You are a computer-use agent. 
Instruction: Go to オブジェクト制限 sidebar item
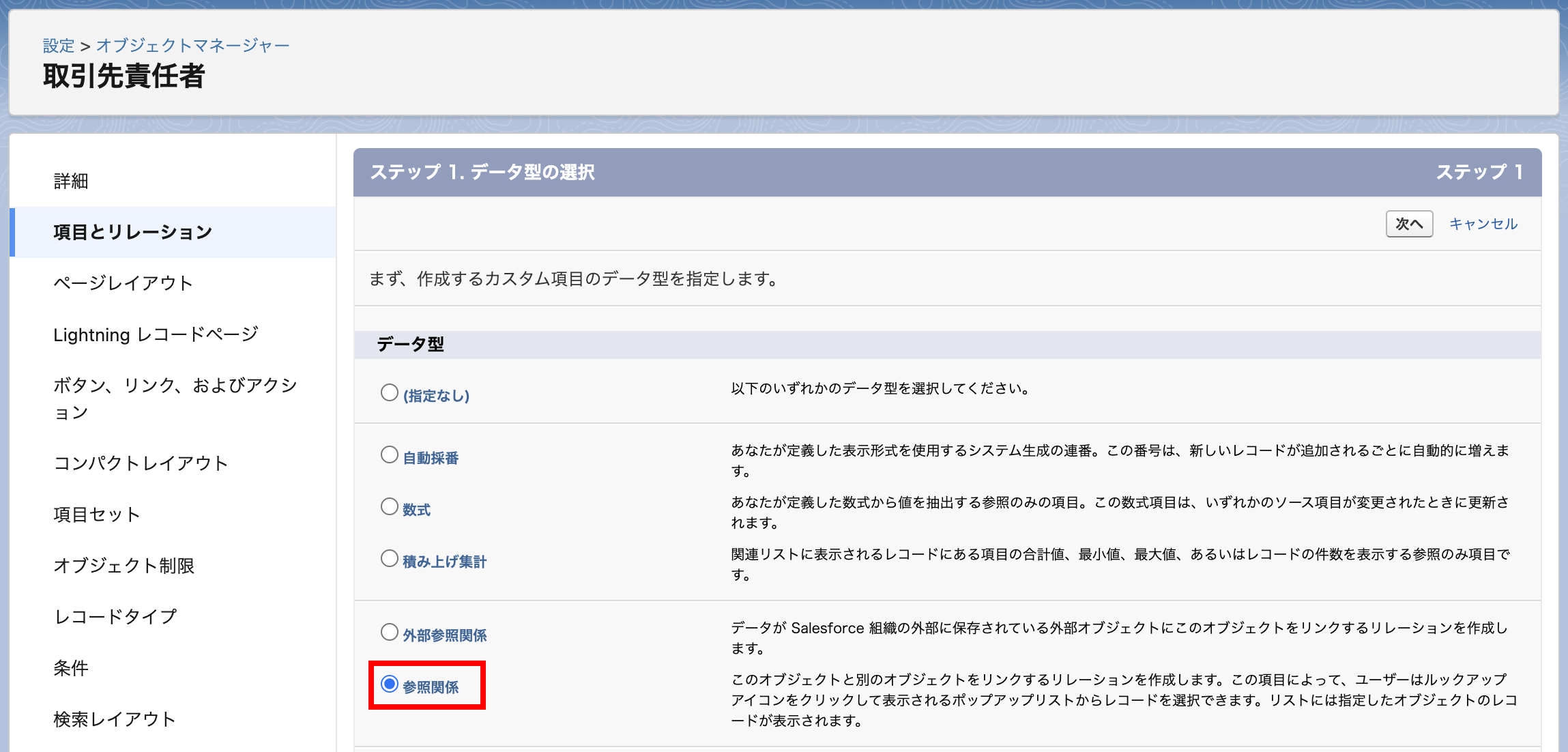click(124, 566)
